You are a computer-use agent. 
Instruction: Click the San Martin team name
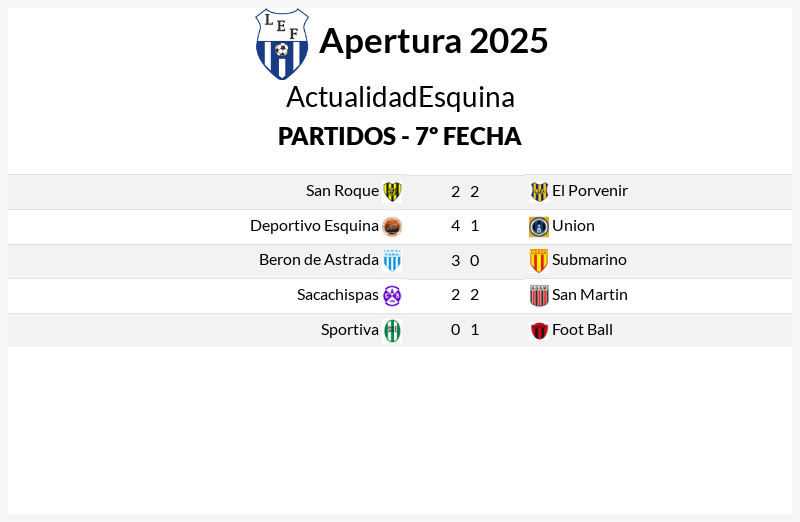pos(590,295)
